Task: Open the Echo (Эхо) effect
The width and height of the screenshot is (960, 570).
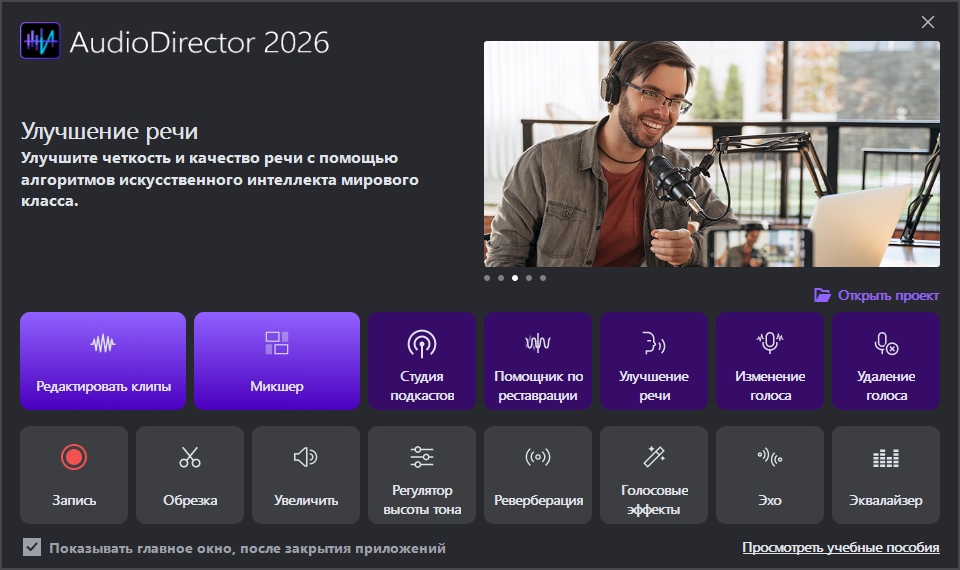Action: click(770, 475)
